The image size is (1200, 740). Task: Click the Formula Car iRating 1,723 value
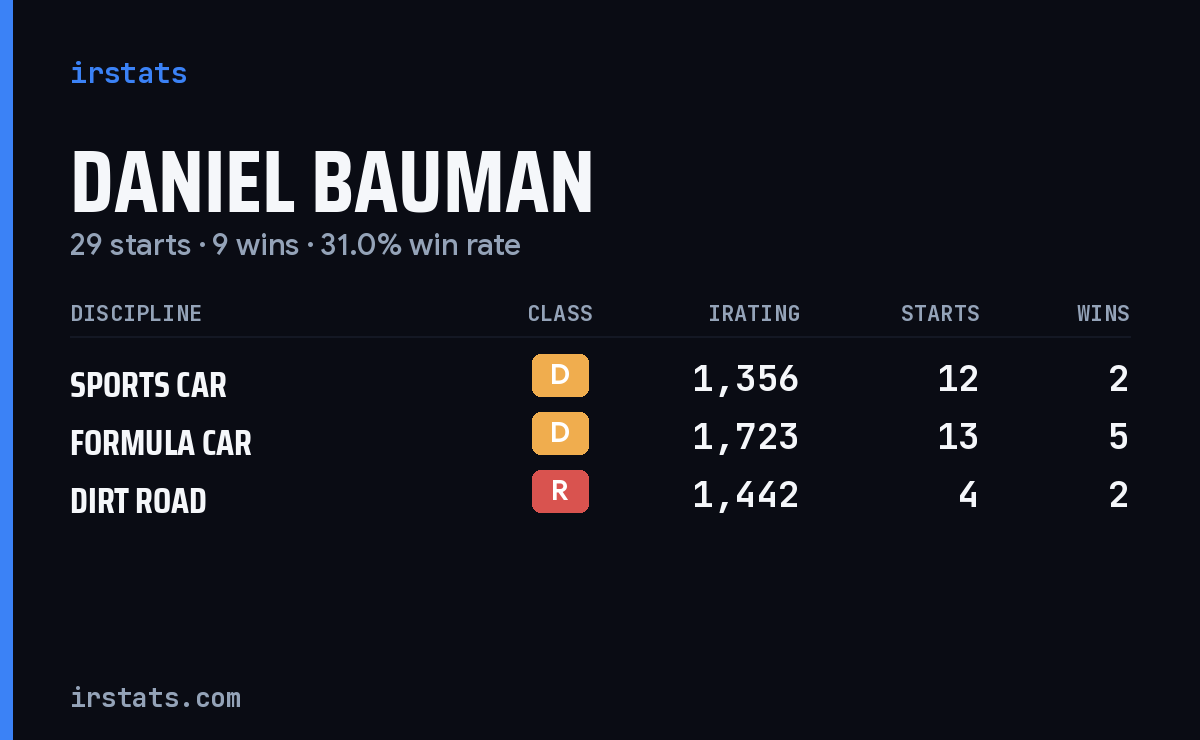click(x=746, y=436)
